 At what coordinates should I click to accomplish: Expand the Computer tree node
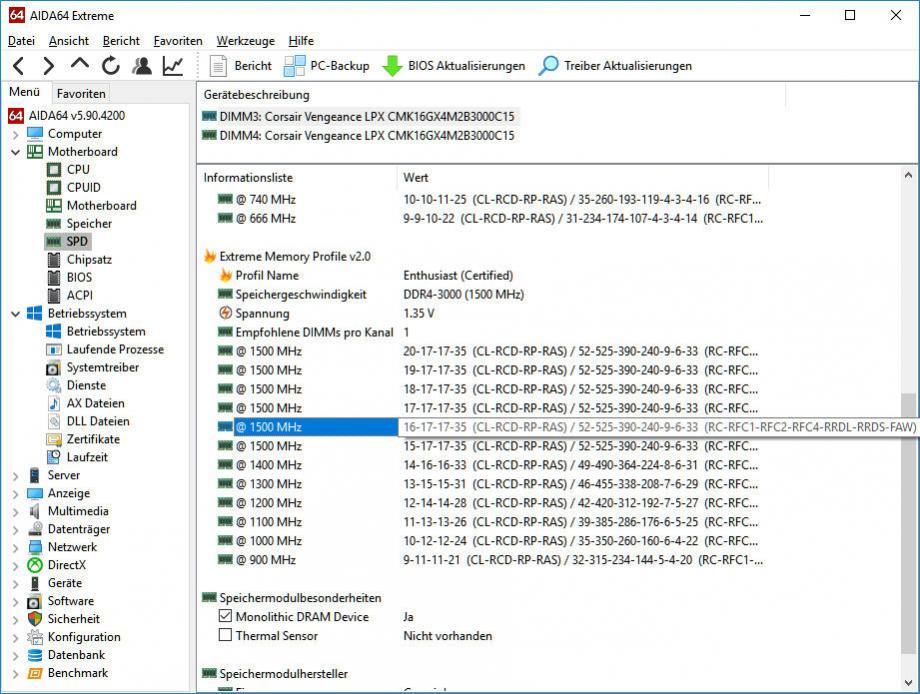tap(15, 134)
